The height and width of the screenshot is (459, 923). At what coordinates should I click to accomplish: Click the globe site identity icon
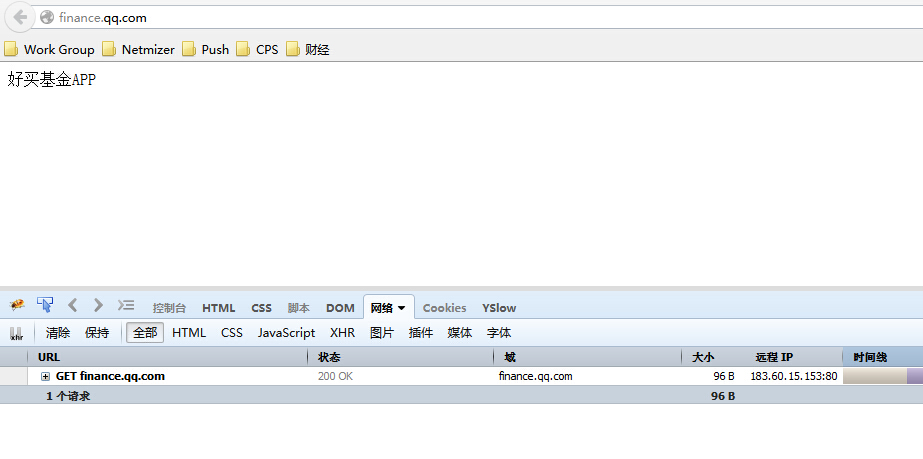coord(47,17)
